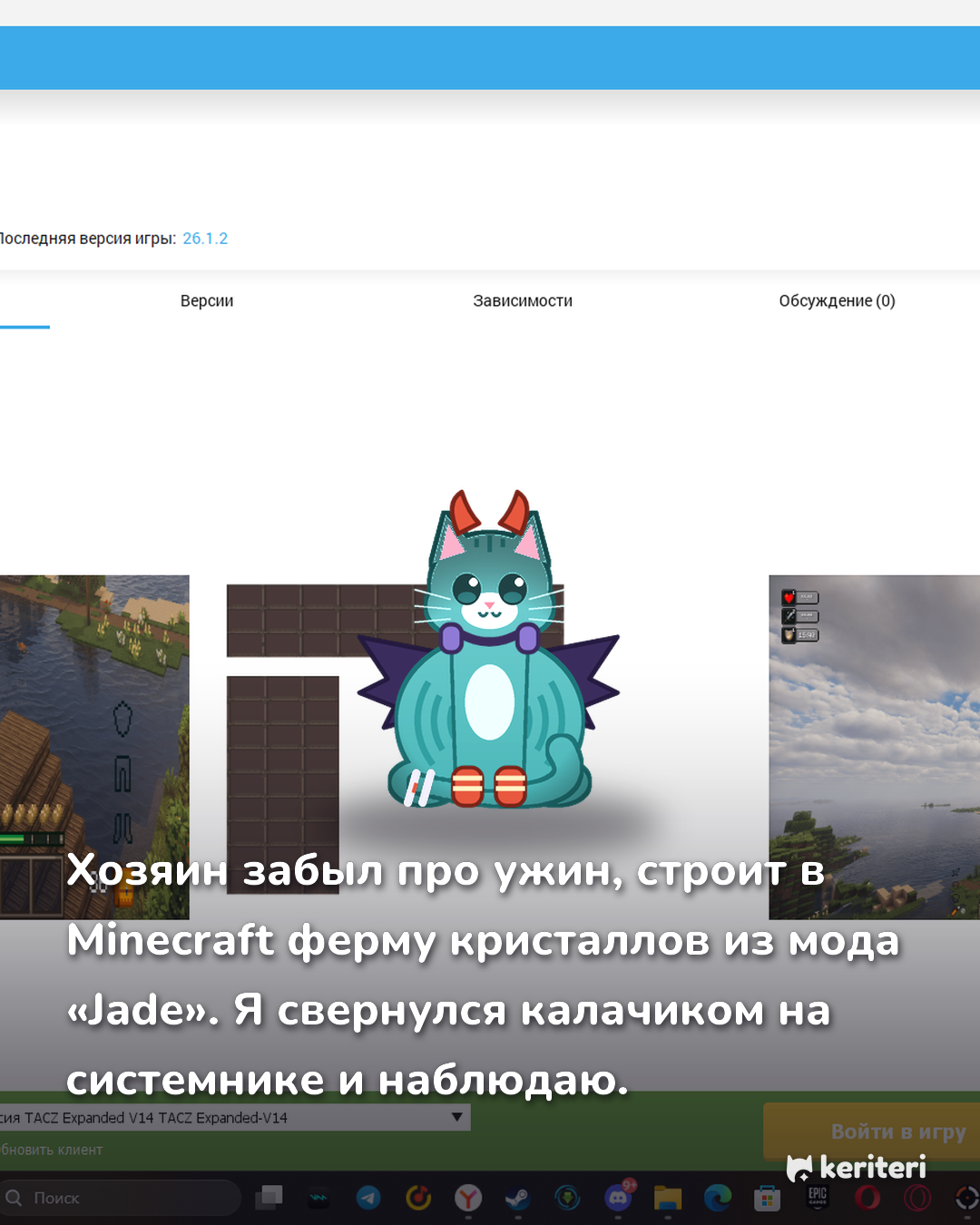Open Microsoft Store from the taskbar

(x=768, y=1199)
